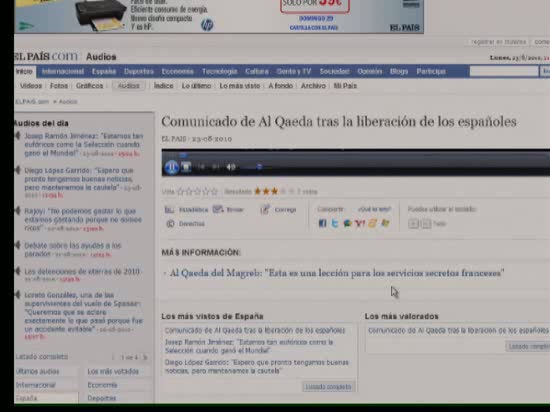550x412 pixels.
Task: Open the Tecnología section
Action: (x=220, y=72)
